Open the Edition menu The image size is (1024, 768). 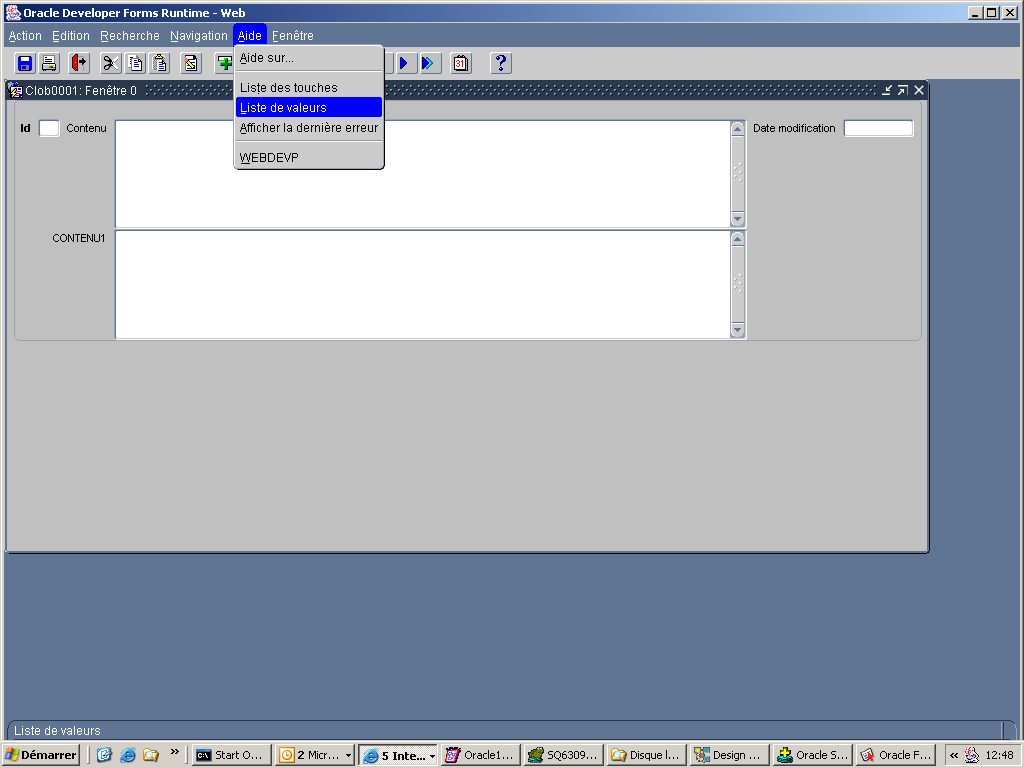coord(71,36)
